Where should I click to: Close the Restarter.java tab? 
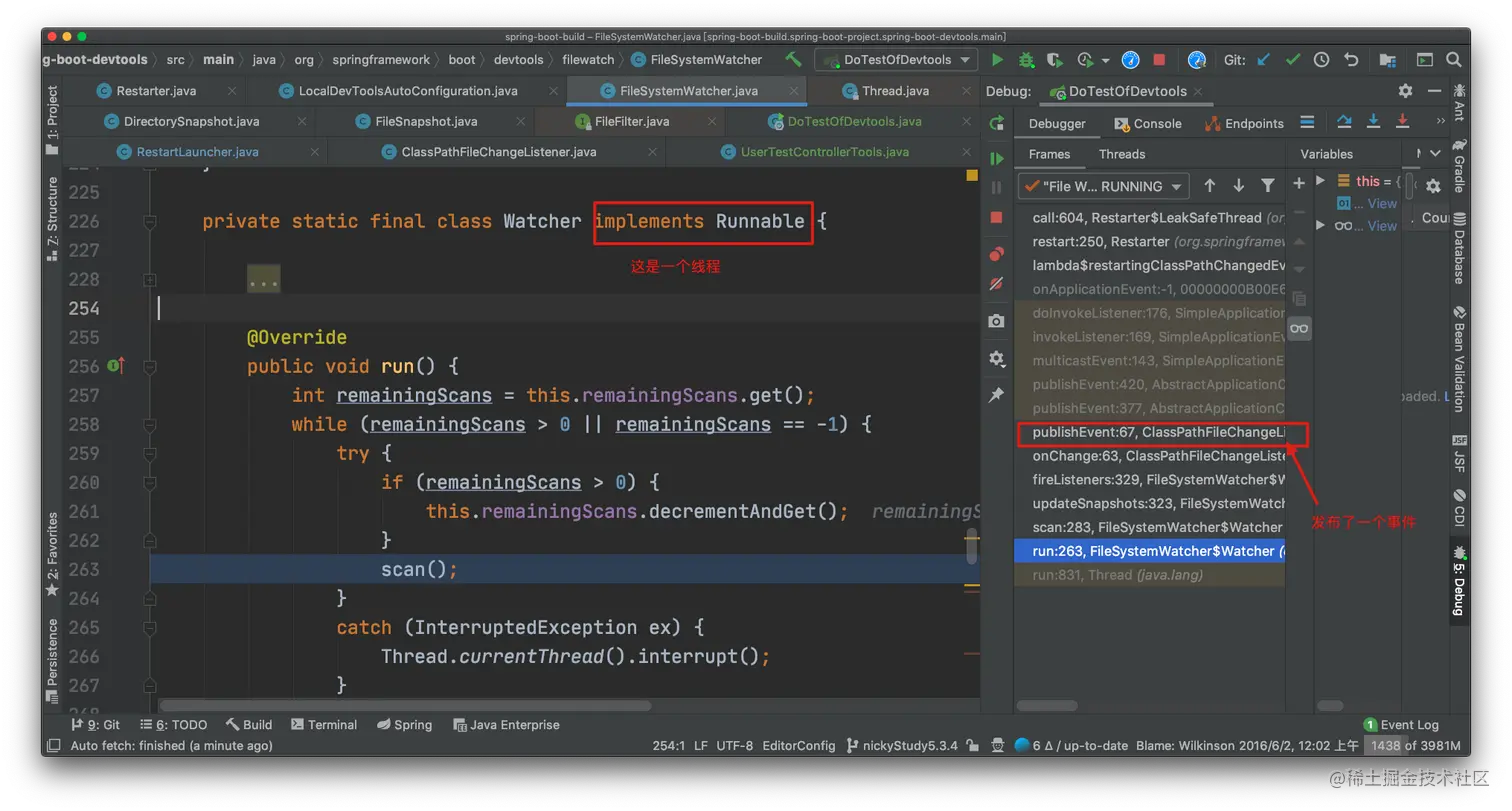click(x=232, y=91)
